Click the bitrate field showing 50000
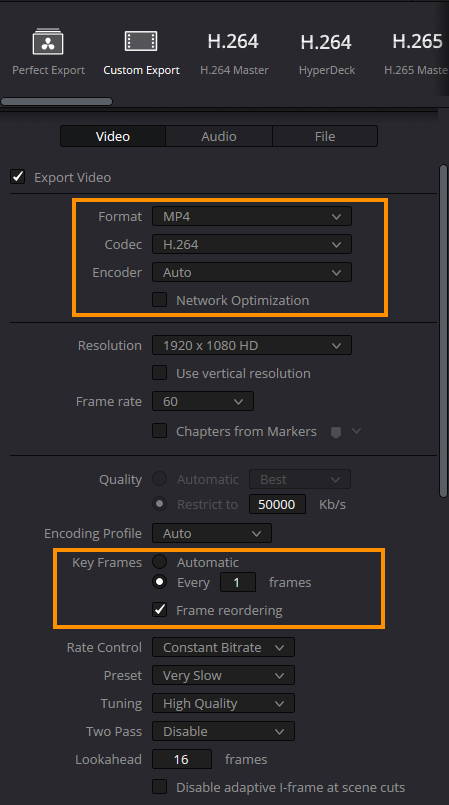The height and width of the screenshot is (805, 449). tap(277, 504)
